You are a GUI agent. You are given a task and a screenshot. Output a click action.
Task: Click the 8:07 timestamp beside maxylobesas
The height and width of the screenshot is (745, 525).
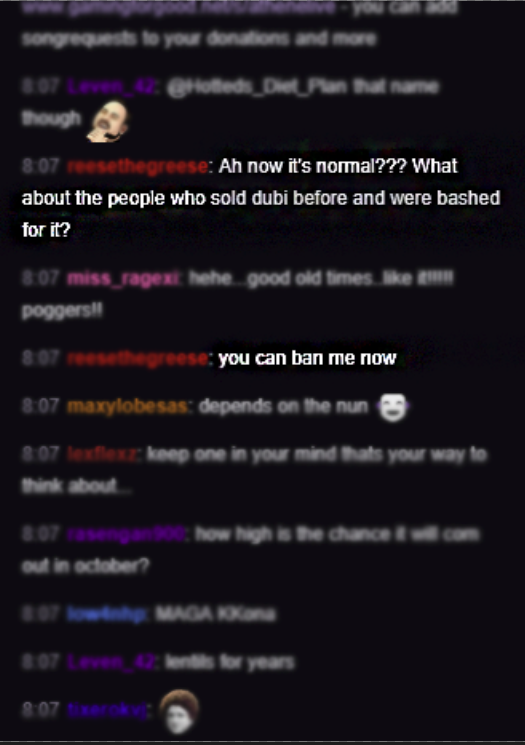coord(41,407)
